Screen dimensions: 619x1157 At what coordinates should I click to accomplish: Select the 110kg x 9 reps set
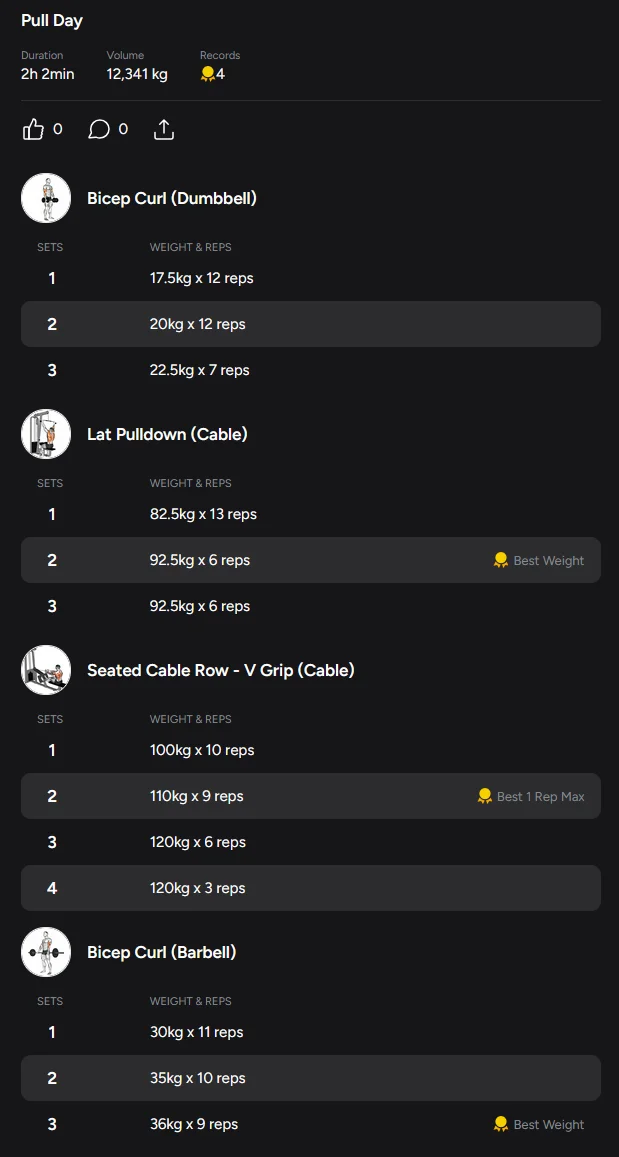tap(310, 796)
